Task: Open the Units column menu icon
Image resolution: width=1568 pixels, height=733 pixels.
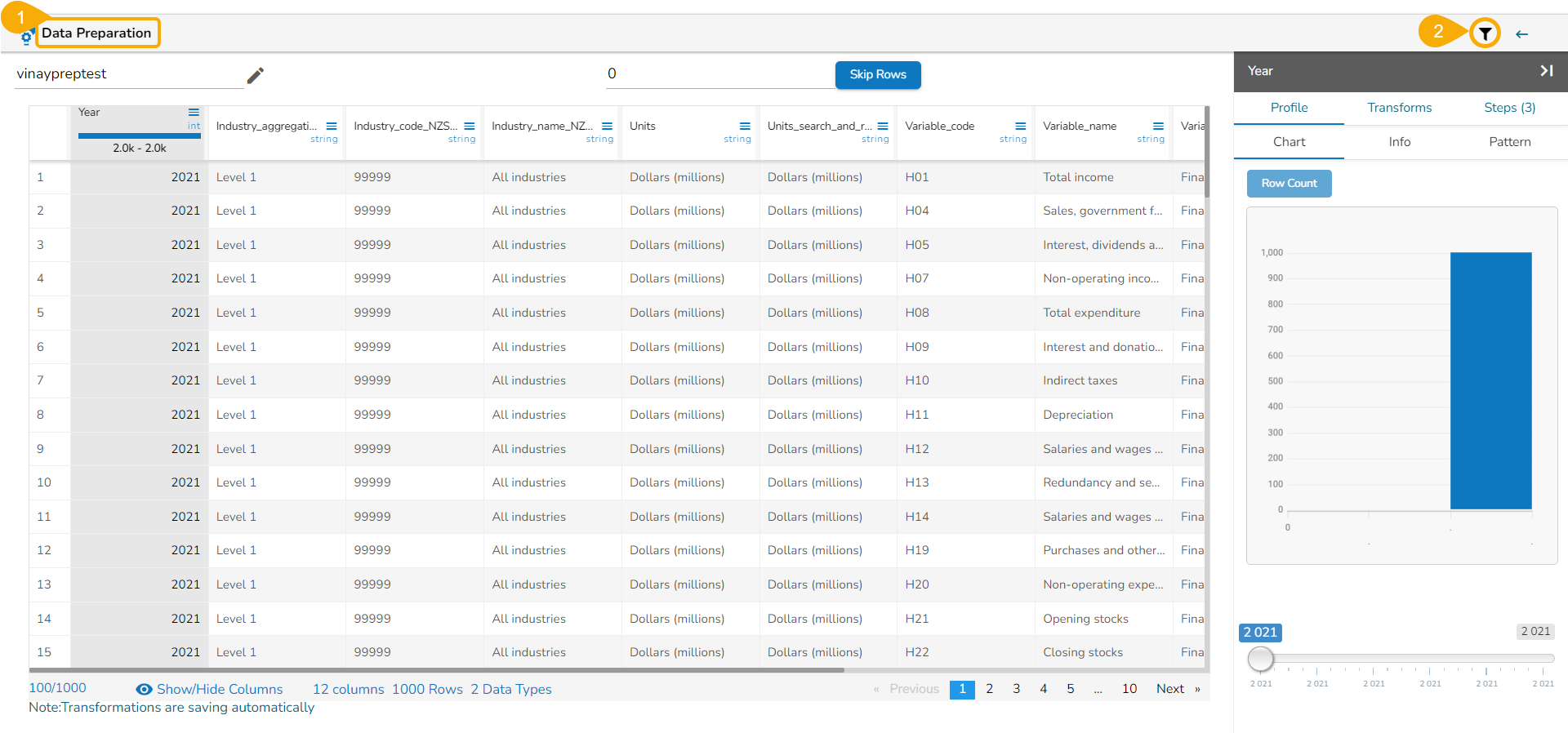Action: click(x=744, y=127)
